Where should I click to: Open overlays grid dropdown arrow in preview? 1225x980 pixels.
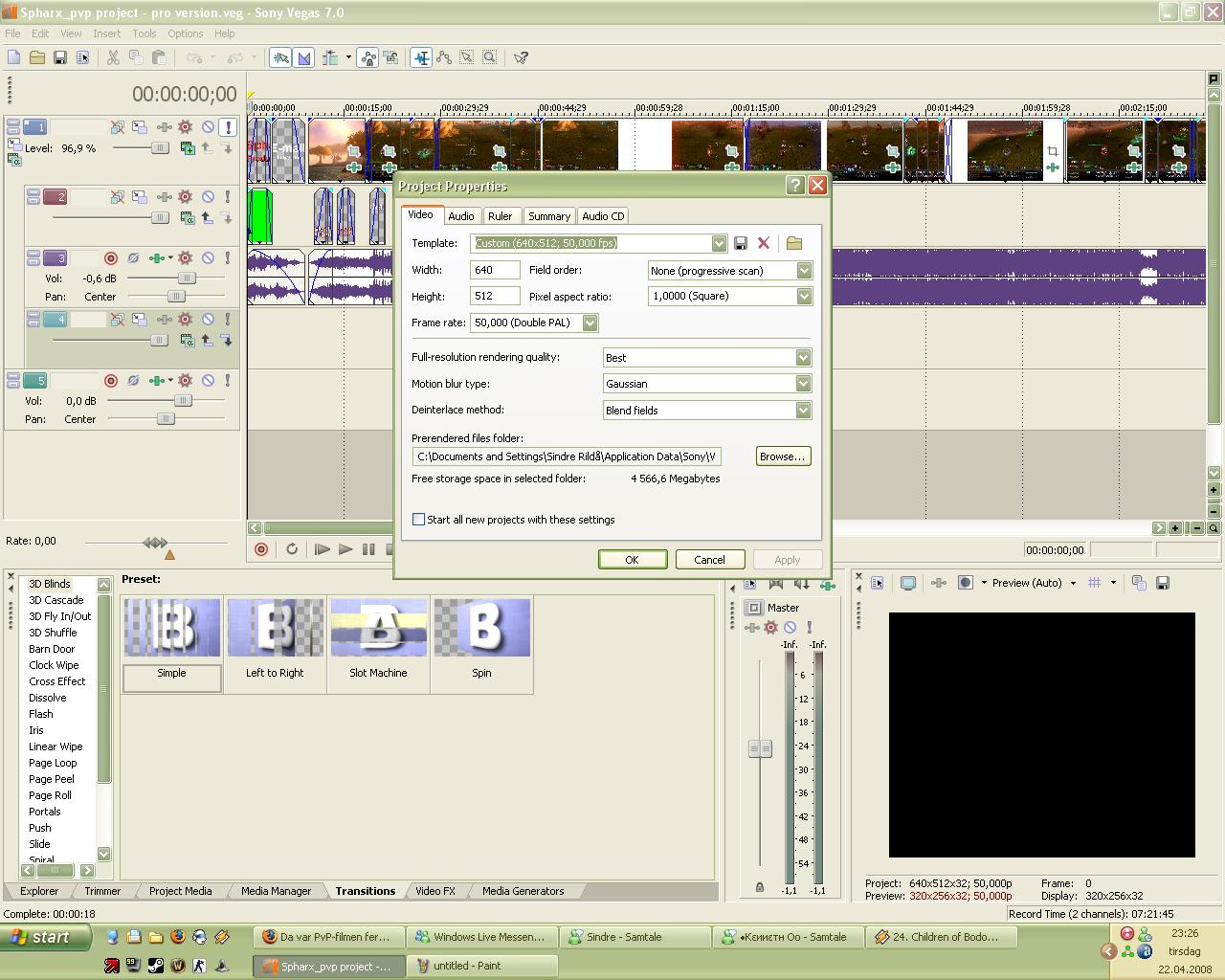(x=1113, y=582)
